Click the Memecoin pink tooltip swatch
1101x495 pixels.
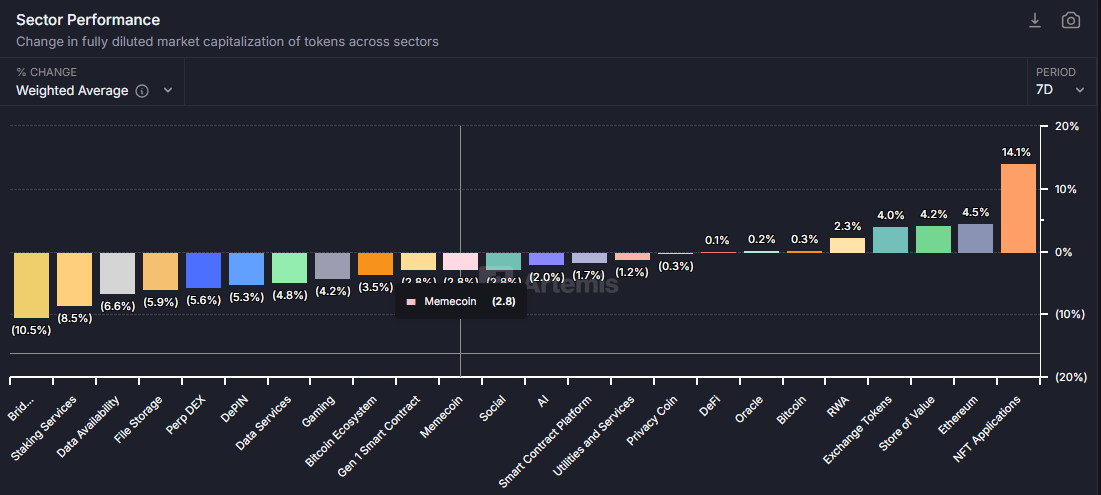point(411,302)
